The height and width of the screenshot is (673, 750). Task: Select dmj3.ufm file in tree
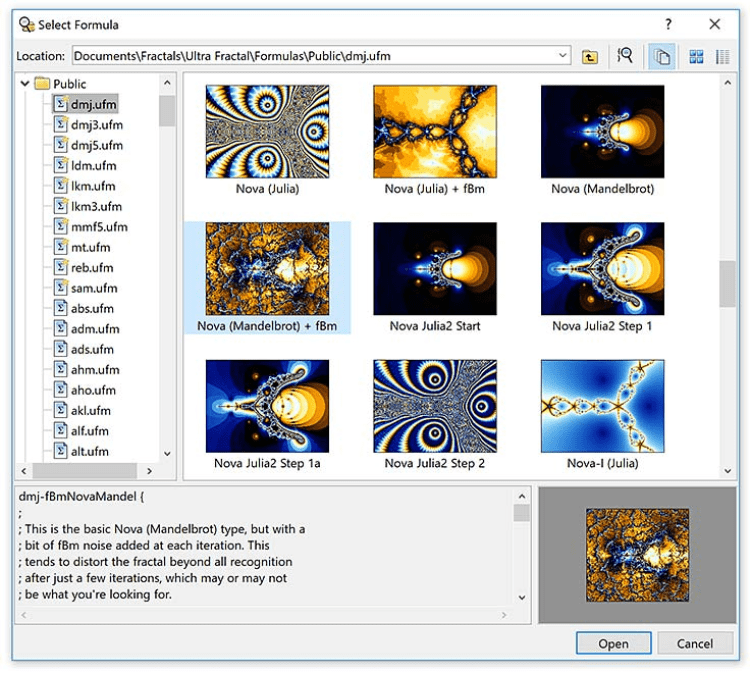coord(96,125)
